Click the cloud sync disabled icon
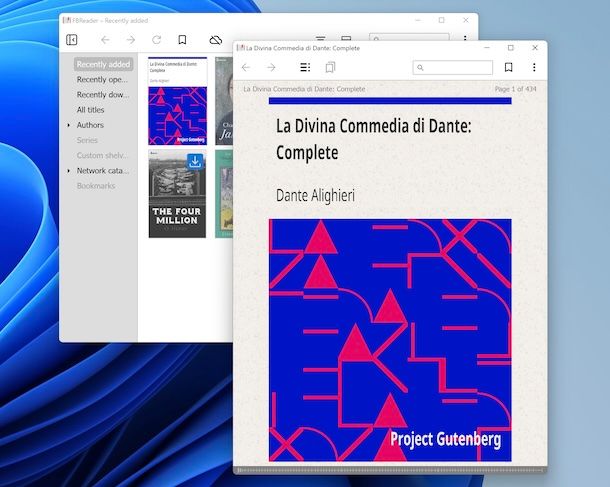Image resolution: width=610 pixels, height=487 pixels. (216, 40)
